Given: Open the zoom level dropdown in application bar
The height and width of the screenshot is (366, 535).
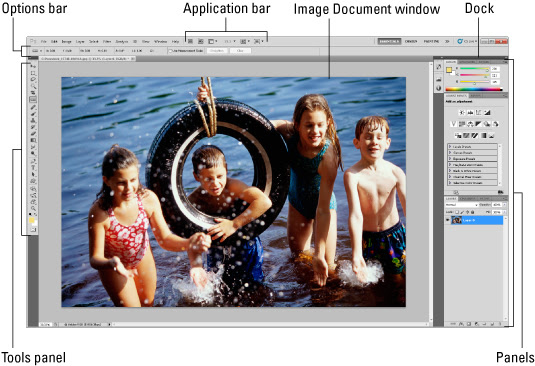Looking at the screenshot, I should pos(230,41).
